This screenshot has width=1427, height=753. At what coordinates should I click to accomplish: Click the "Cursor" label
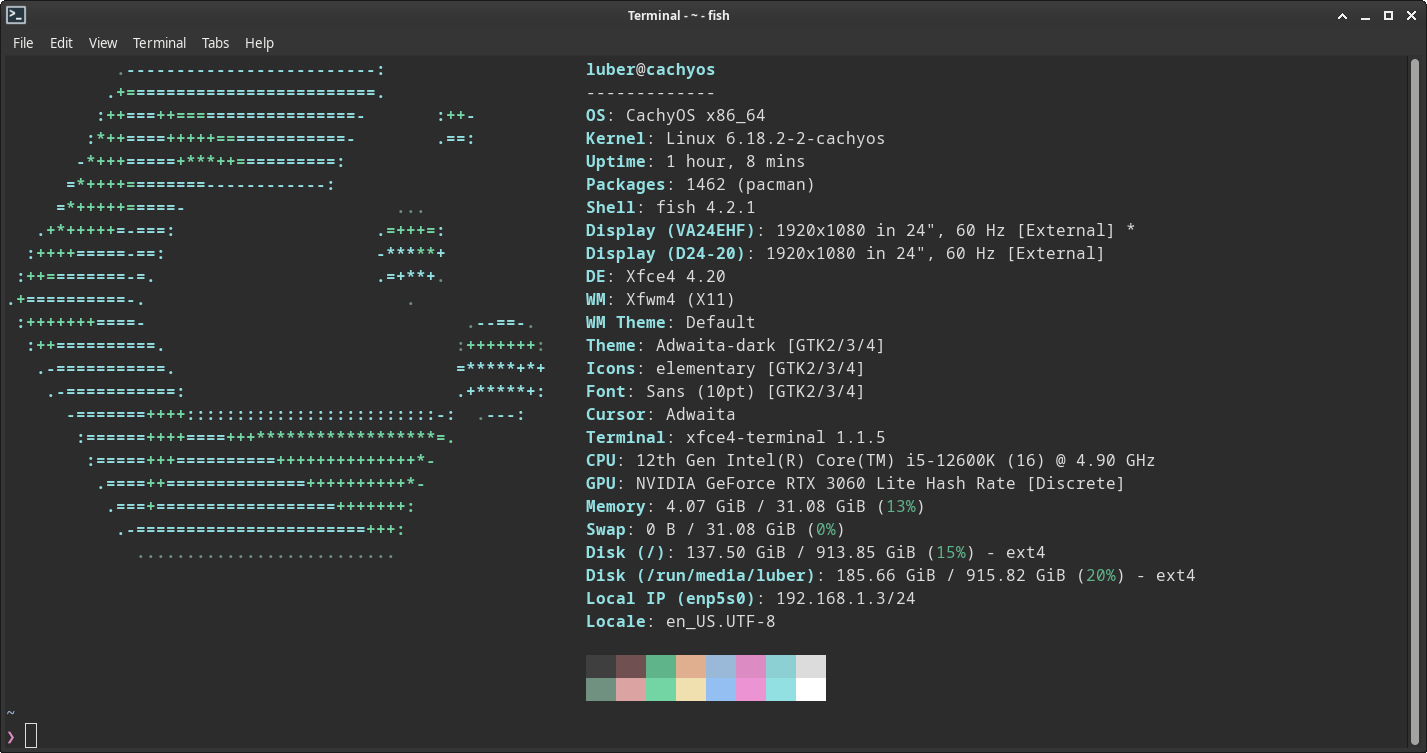616,415
